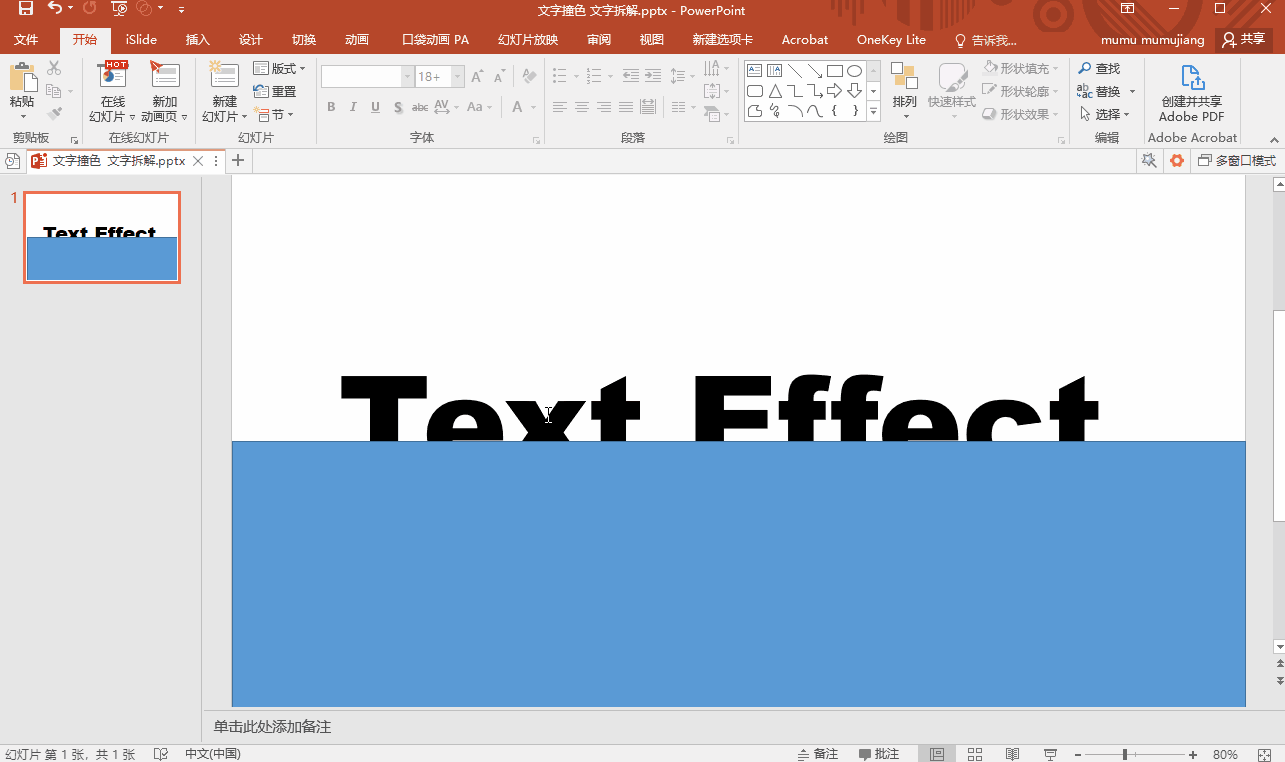Click the zoom slider in status bar

point(1125,754)
